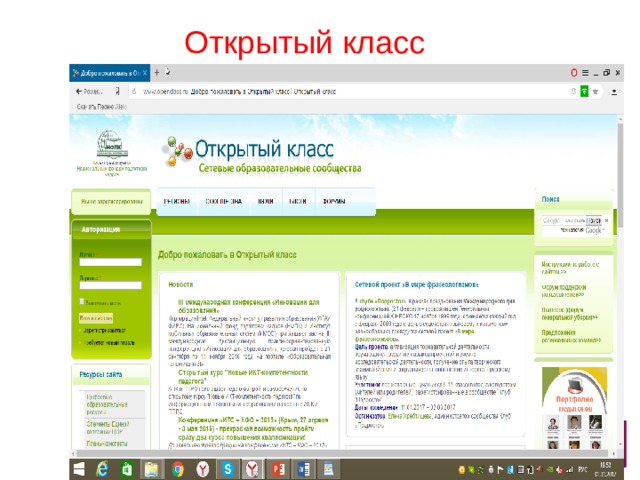The image size is (640, 480).
Task: Select the 'Добро пожаловать' browser tab
Action: click(x=109, y=73)
